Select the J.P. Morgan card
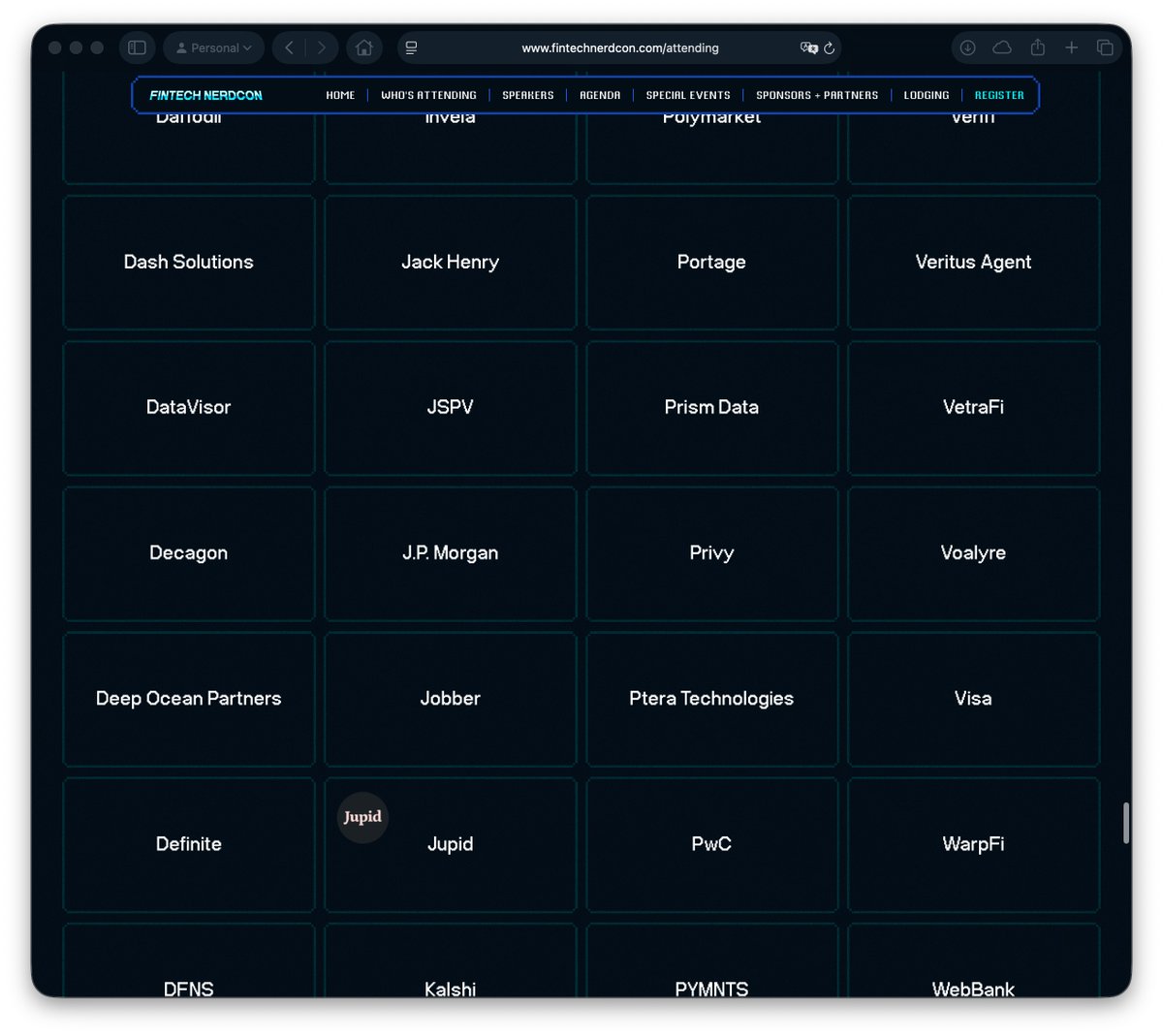 tap(451, 552)
